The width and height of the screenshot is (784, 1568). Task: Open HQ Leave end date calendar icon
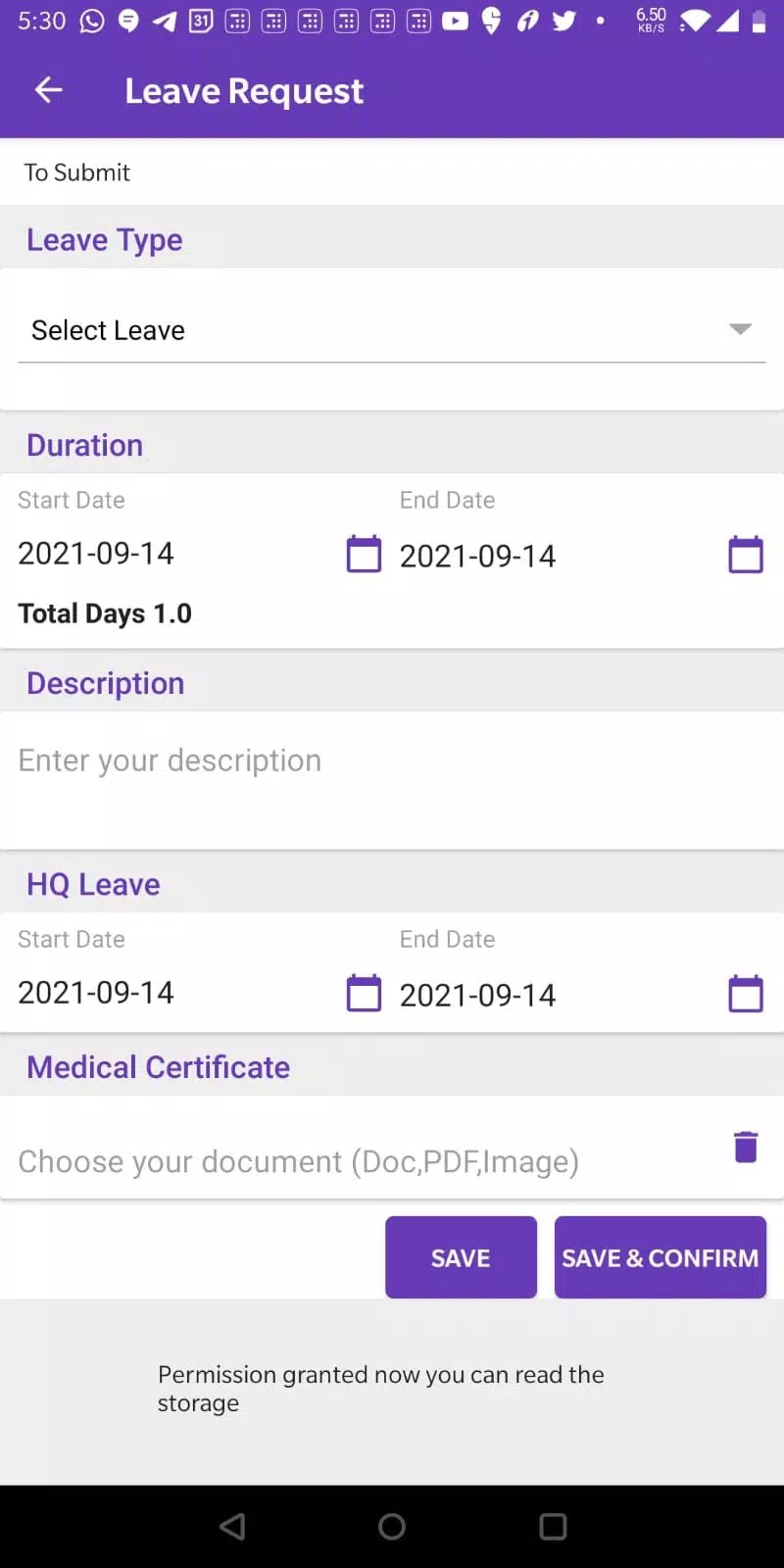[746, 993]
